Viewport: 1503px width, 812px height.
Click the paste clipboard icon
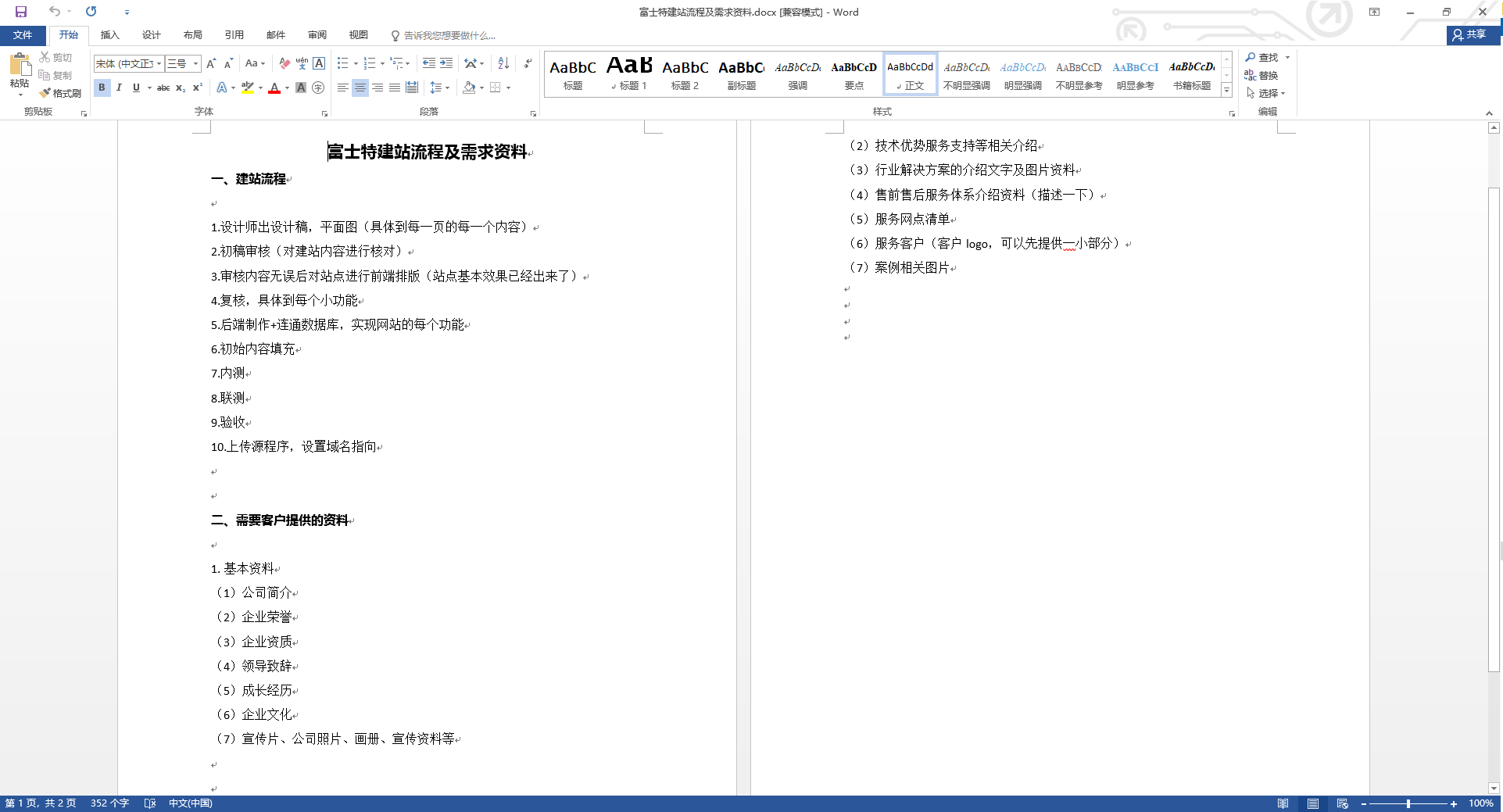pyautogui.click(x=20, y=64)
